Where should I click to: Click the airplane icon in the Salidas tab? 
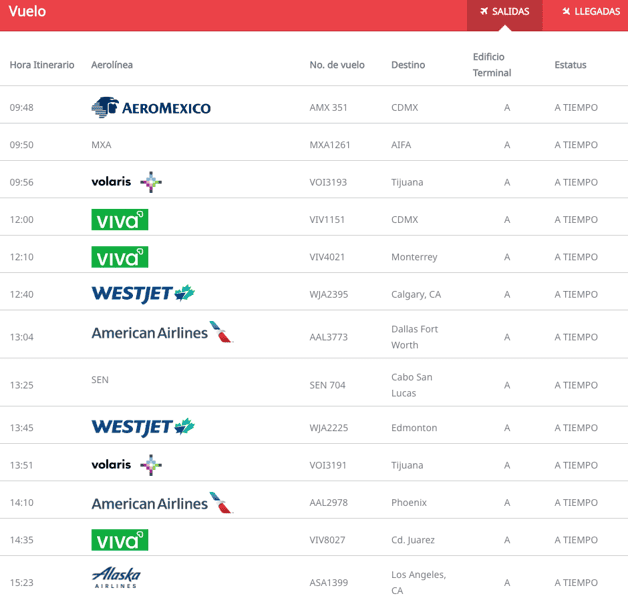pyautogui.click(x=484, y=12)
